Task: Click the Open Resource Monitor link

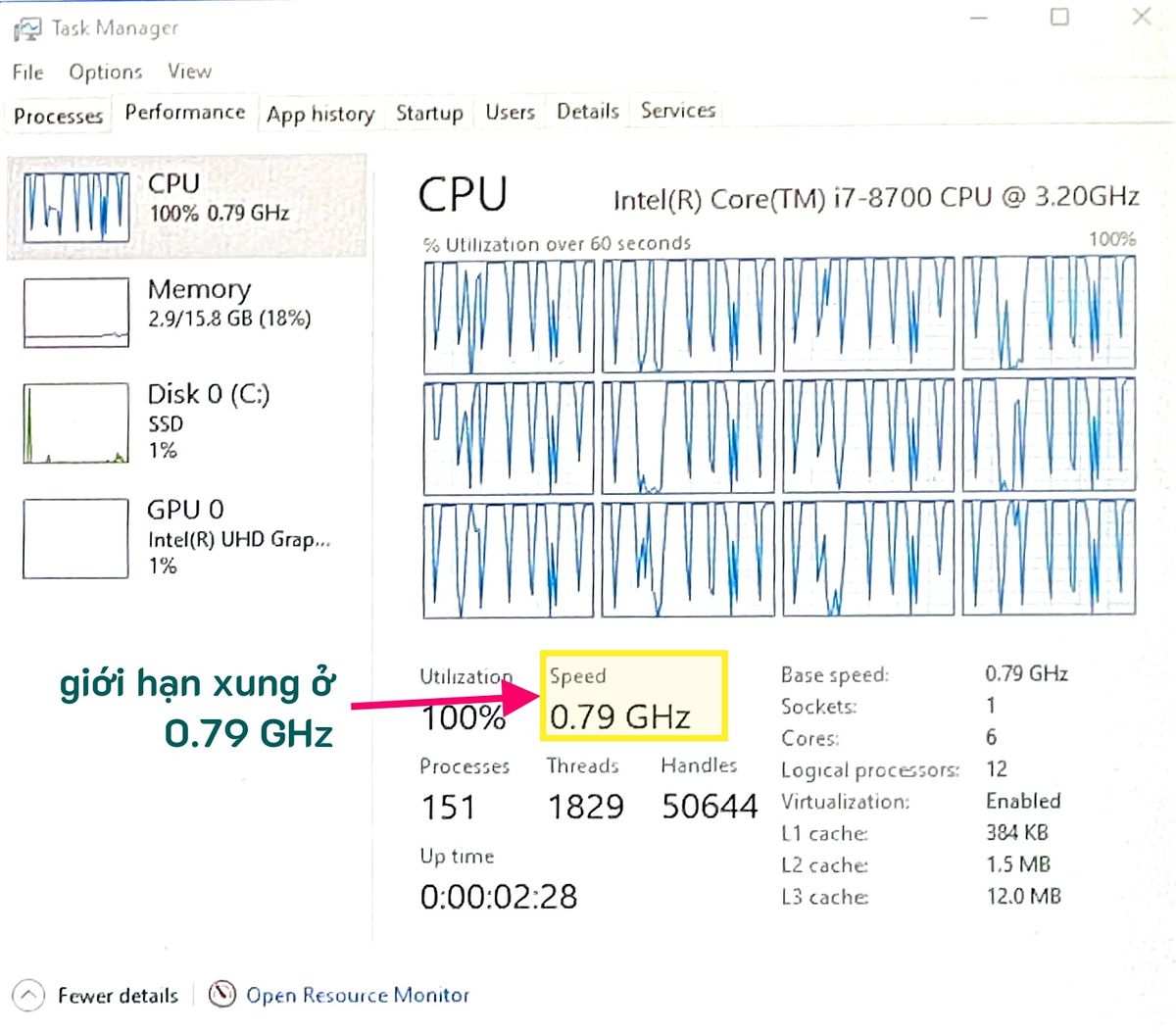Action: pos(358,995)
